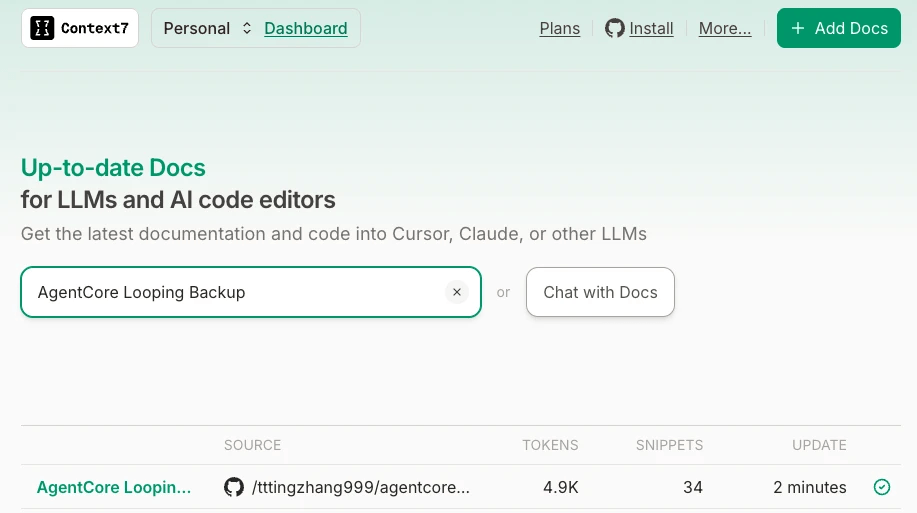Open the Install link
Screen dimensions: 917x513
point(651,28)
